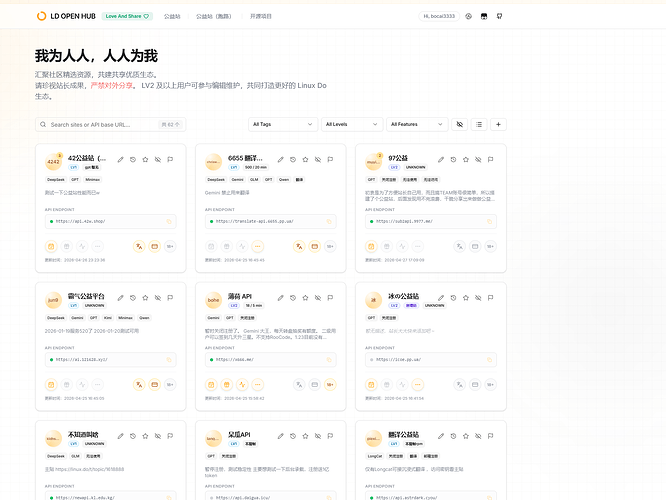Click the activity pulse icon on 薄荷 API
Screen dimensions: 666x500
pos(242,385)
